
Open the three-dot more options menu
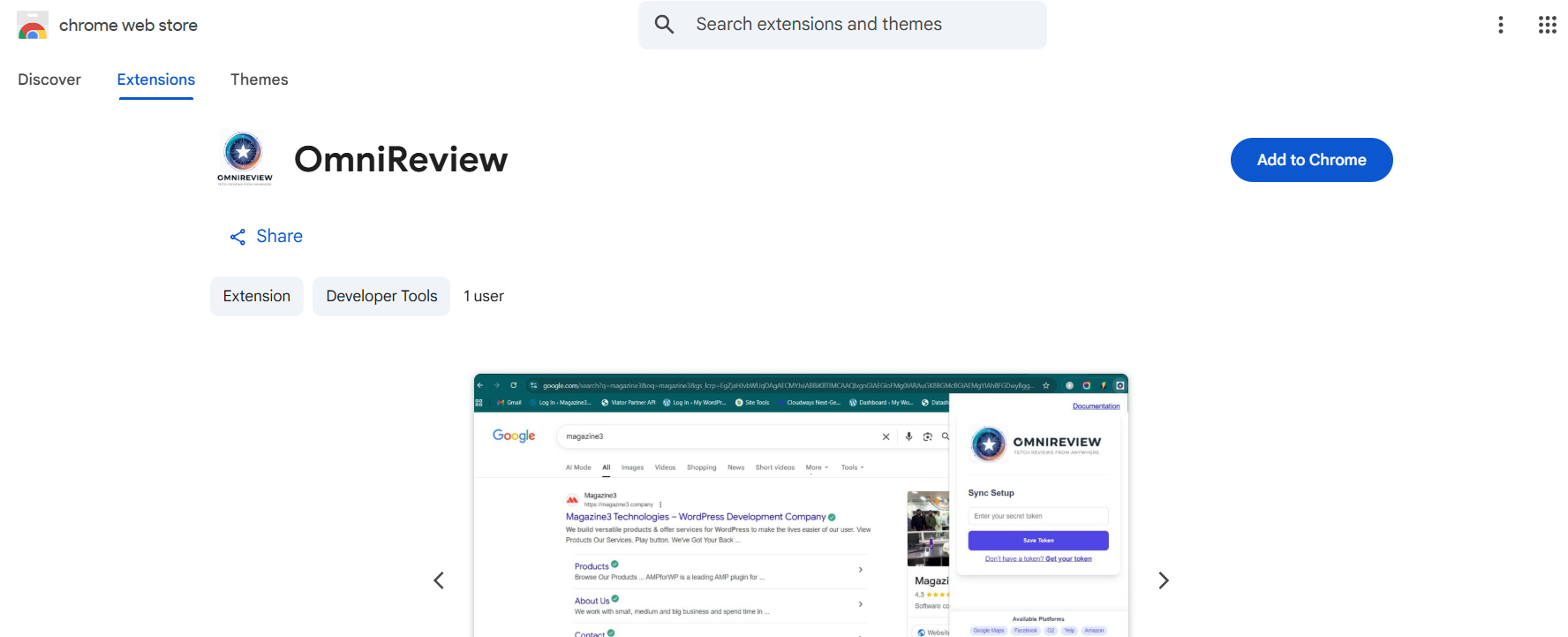pyautogui.click(x=1500, y=25)
